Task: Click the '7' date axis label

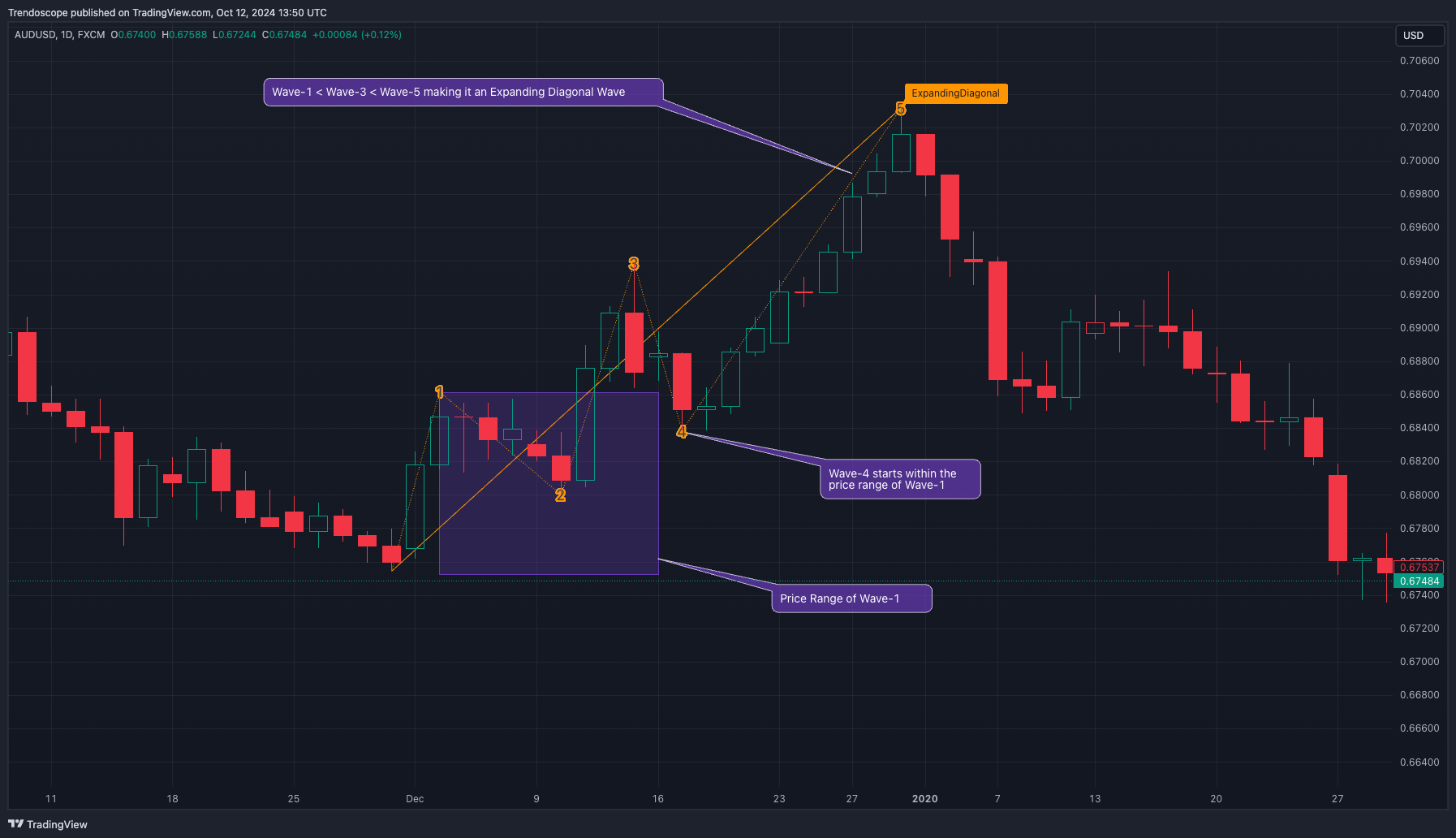Action: 997,799
